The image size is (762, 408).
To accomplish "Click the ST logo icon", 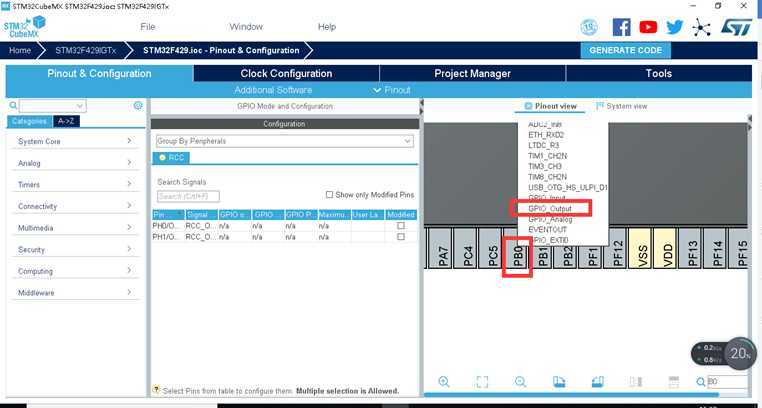I will (736, 27).
